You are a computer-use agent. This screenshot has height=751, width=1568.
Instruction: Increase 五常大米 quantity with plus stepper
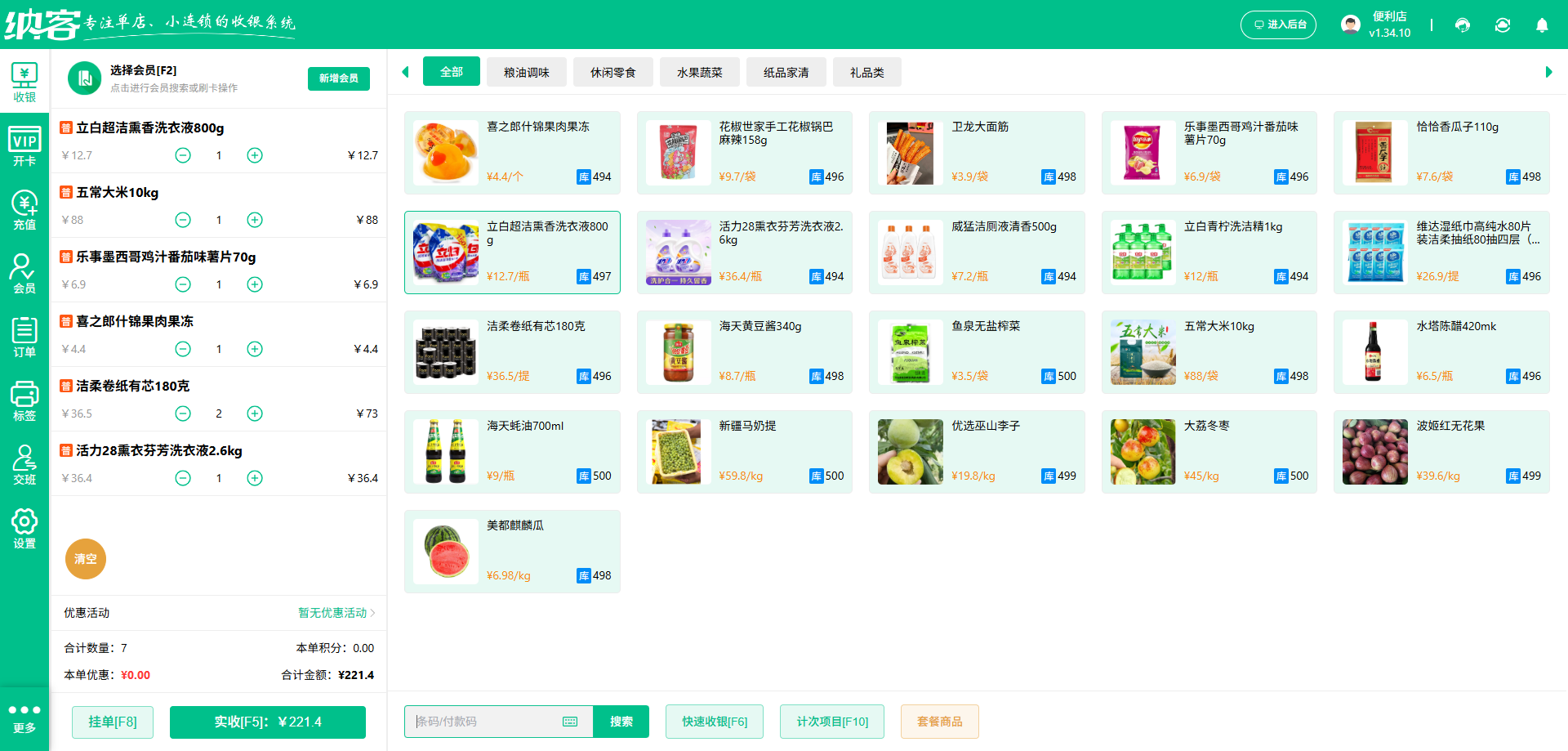tap(254, 220)
